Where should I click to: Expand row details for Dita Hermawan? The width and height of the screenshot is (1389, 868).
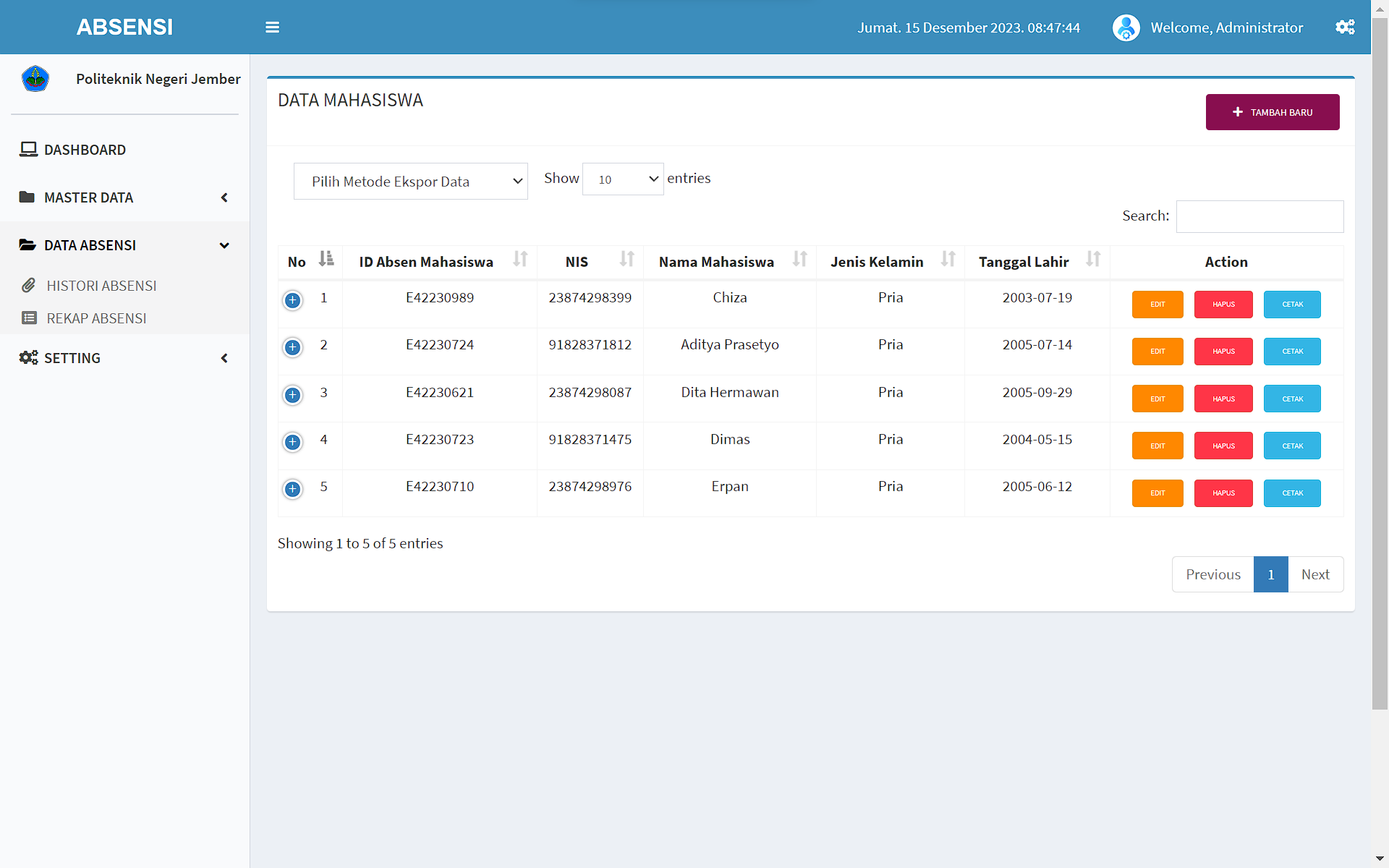[x=292, y=394]
